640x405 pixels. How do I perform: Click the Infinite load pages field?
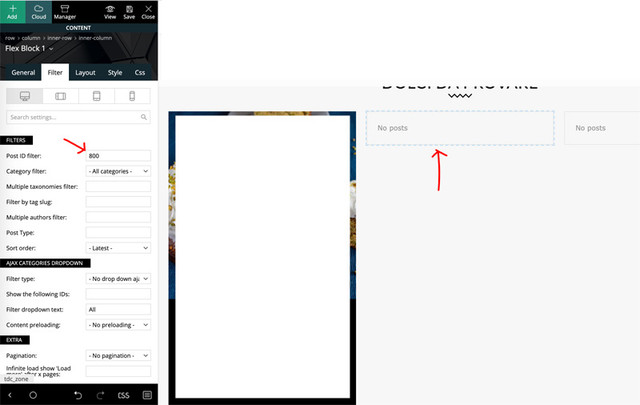(x=118, y=371)
